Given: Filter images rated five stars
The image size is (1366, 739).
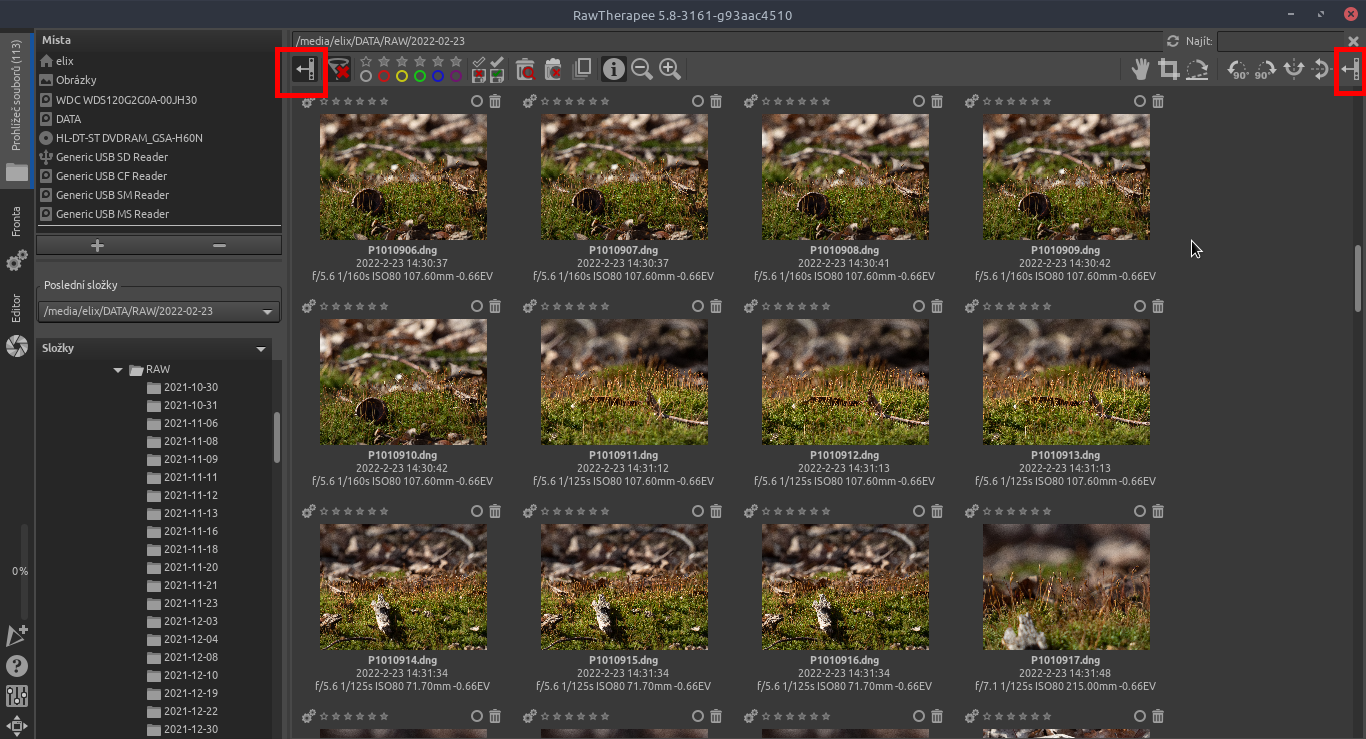Looking at the screenshot, I should (456, 61).
